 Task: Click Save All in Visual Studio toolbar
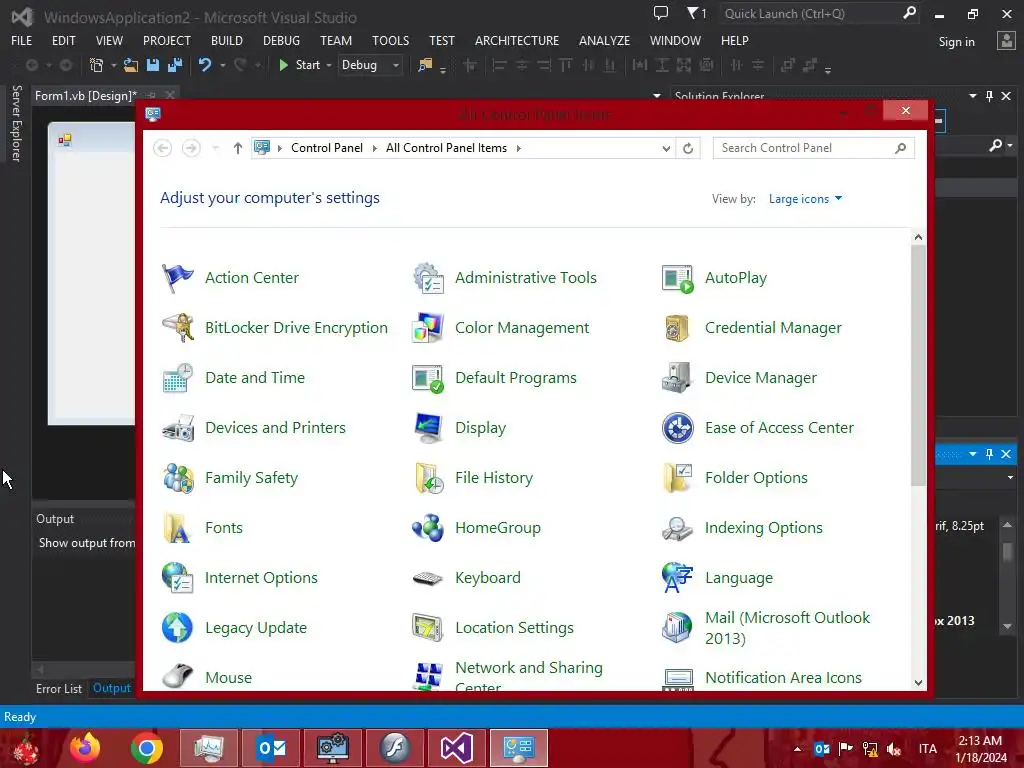point(174,65)
